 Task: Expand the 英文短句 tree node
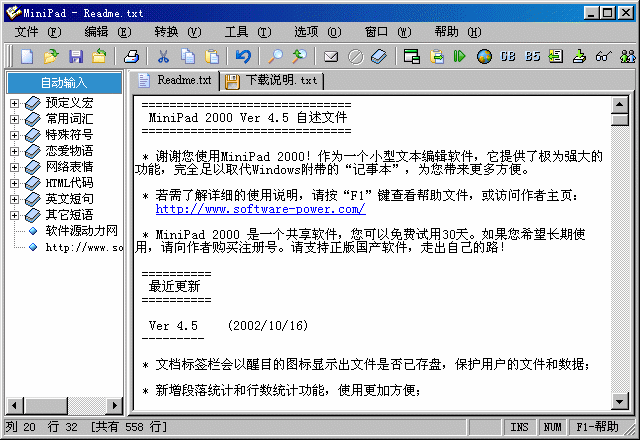pos(14,199)
